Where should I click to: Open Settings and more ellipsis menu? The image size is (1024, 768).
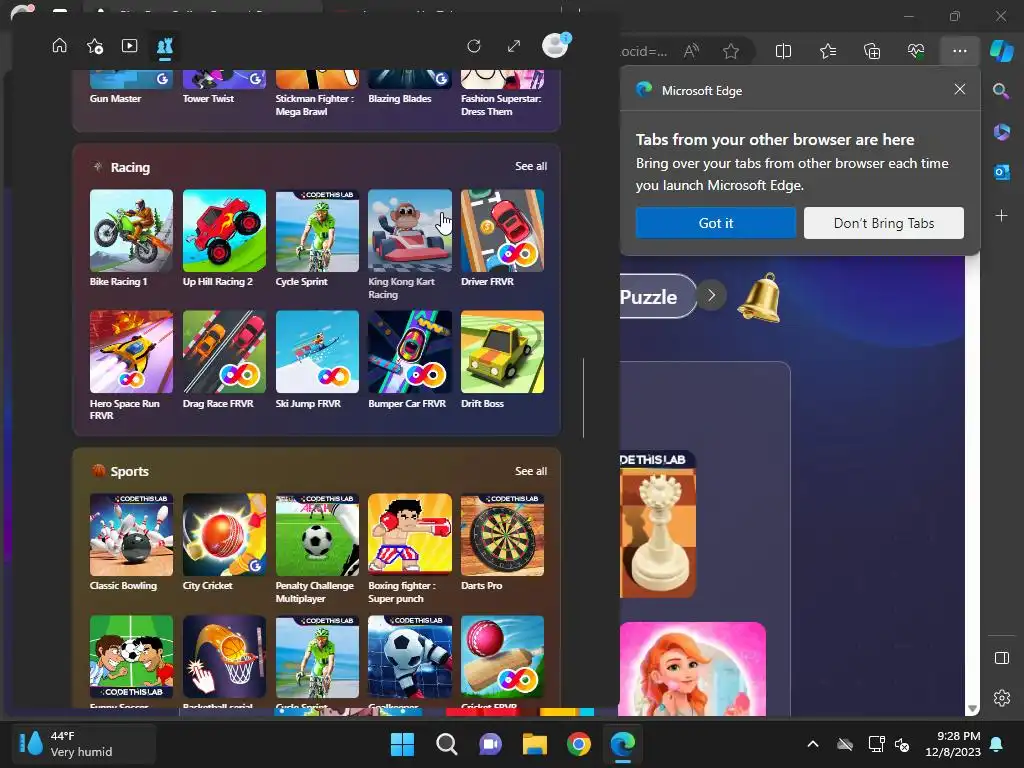point(959,51)
